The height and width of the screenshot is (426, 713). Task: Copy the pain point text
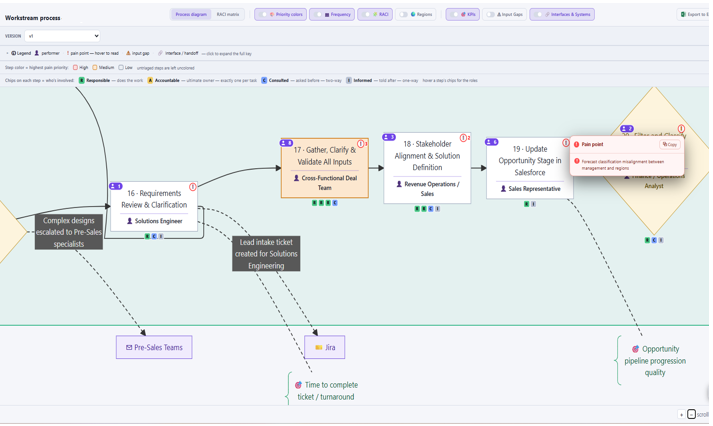click(x=670, y=145)
